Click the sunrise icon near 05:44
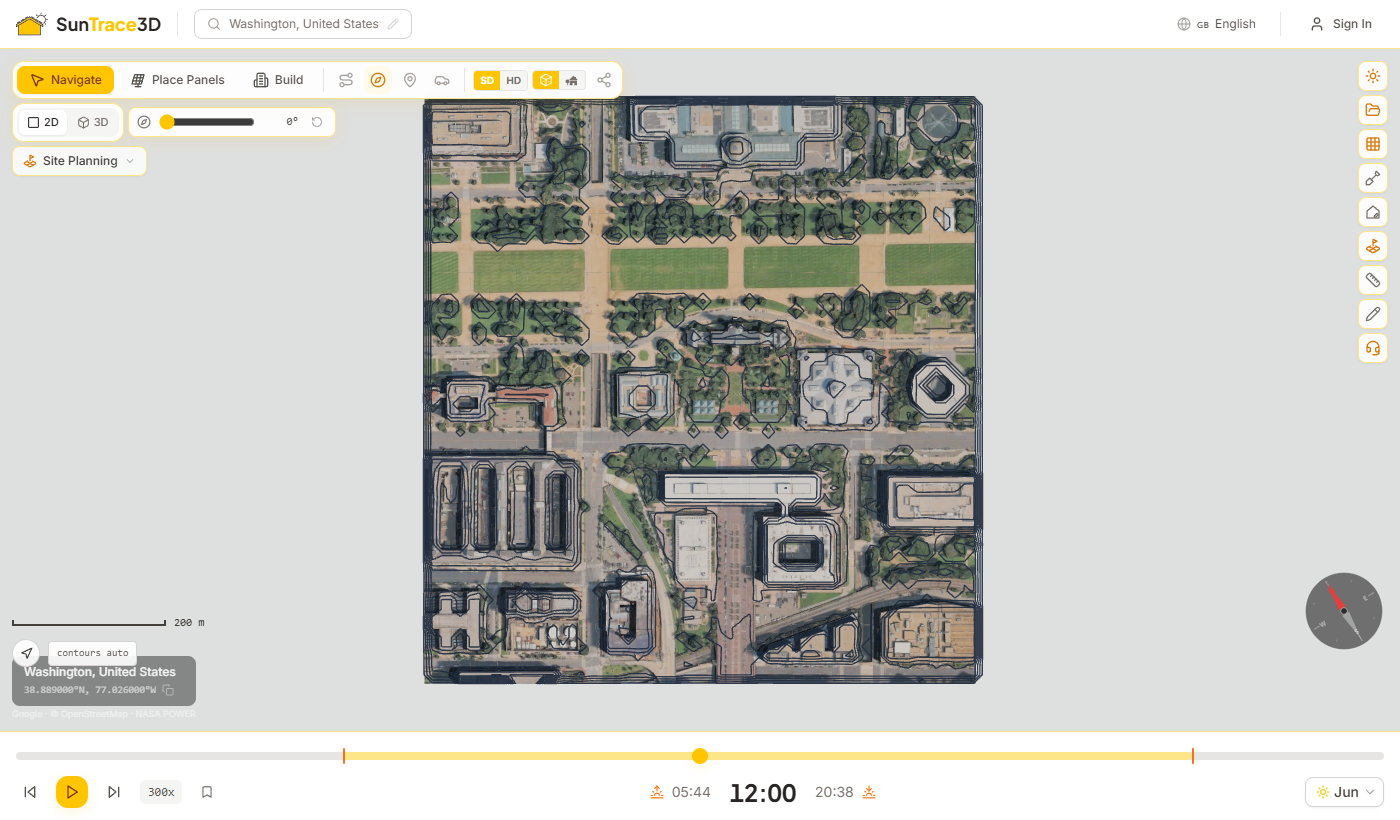Image resolution: width=1400 pixels, height=820 pixels. pyautogui.click(x=657, y=792)
